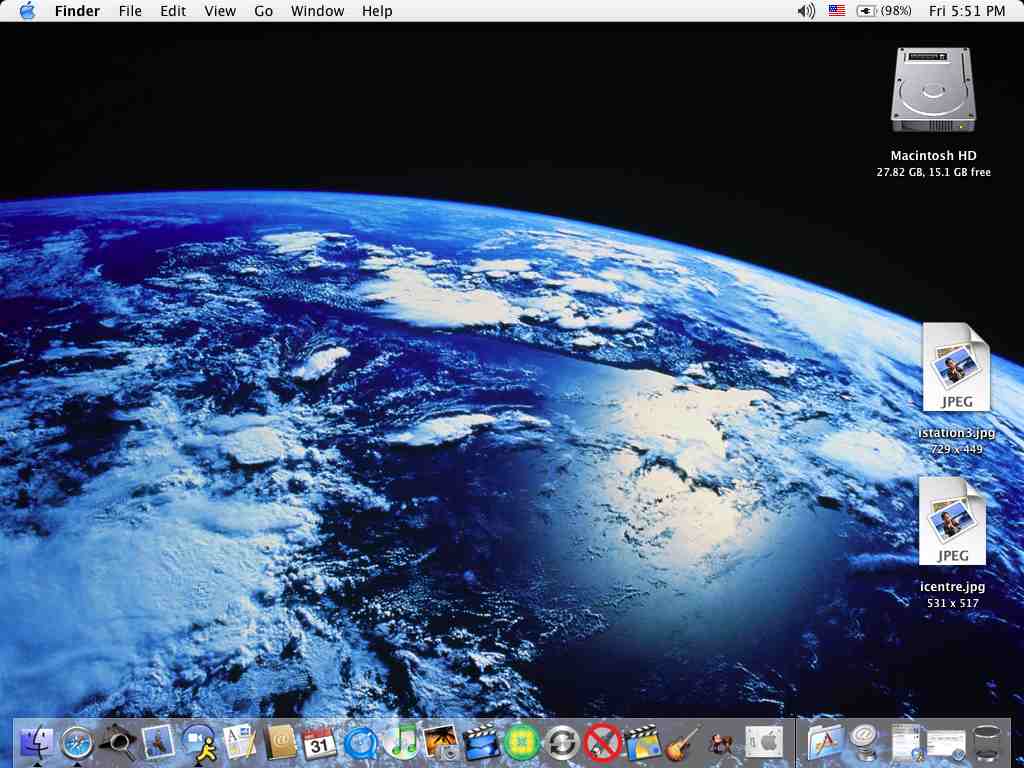
Task: Open Sherlock magnifying glass dock icon
Action: [118, 743]
